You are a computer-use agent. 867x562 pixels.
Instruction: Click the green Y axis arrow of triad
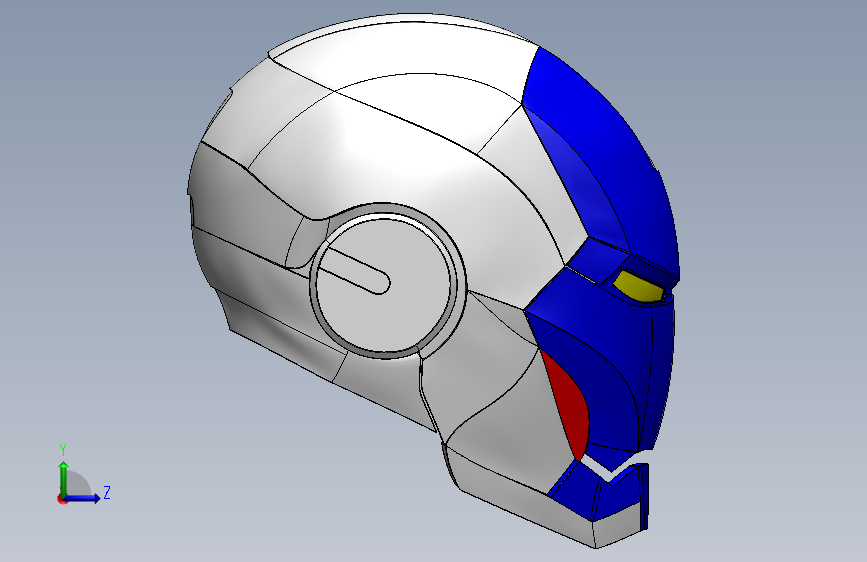64,477
